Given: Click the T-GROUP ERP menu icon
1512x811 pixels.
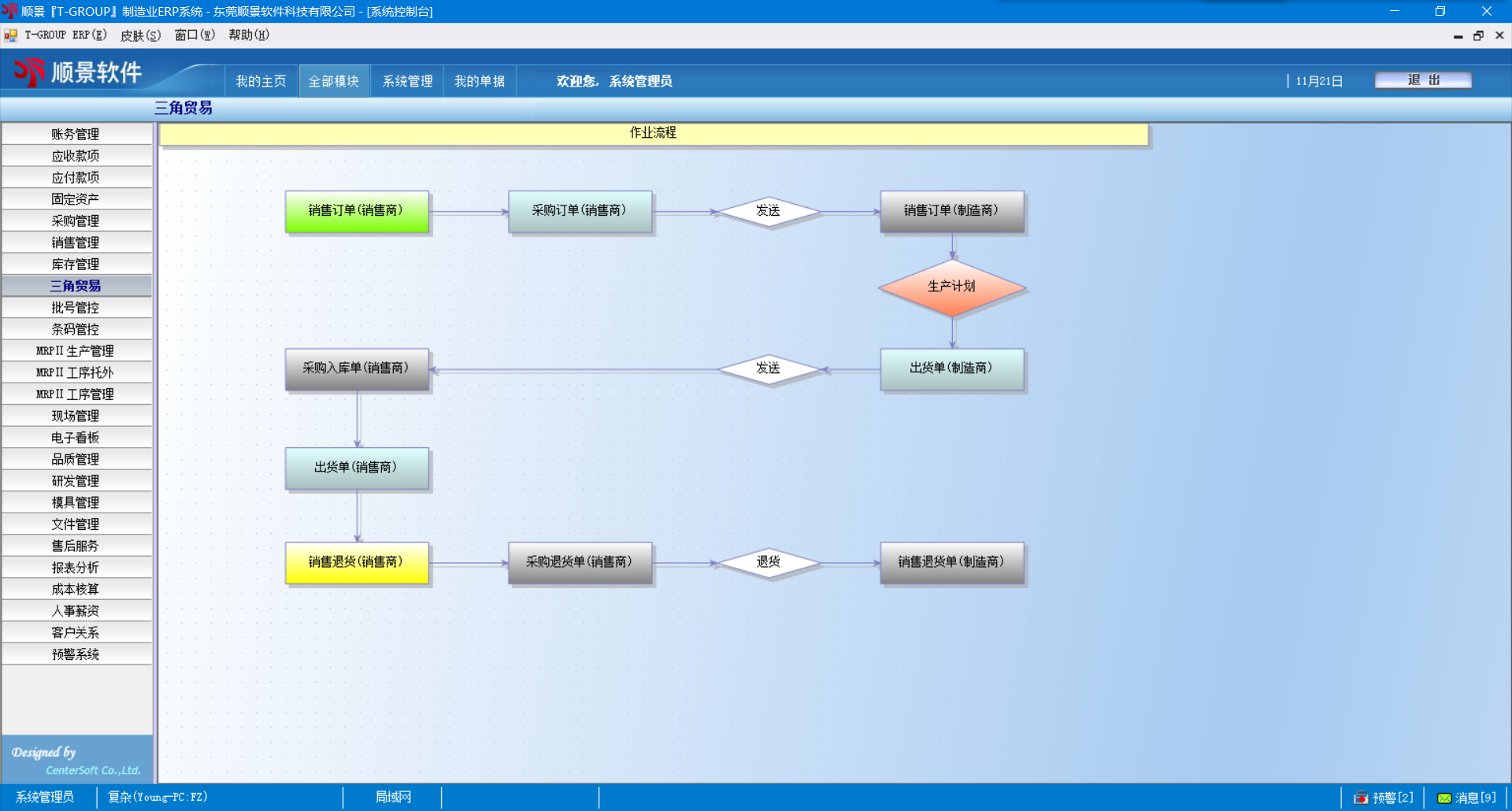Looking at the screenshot, I should 11,35.
